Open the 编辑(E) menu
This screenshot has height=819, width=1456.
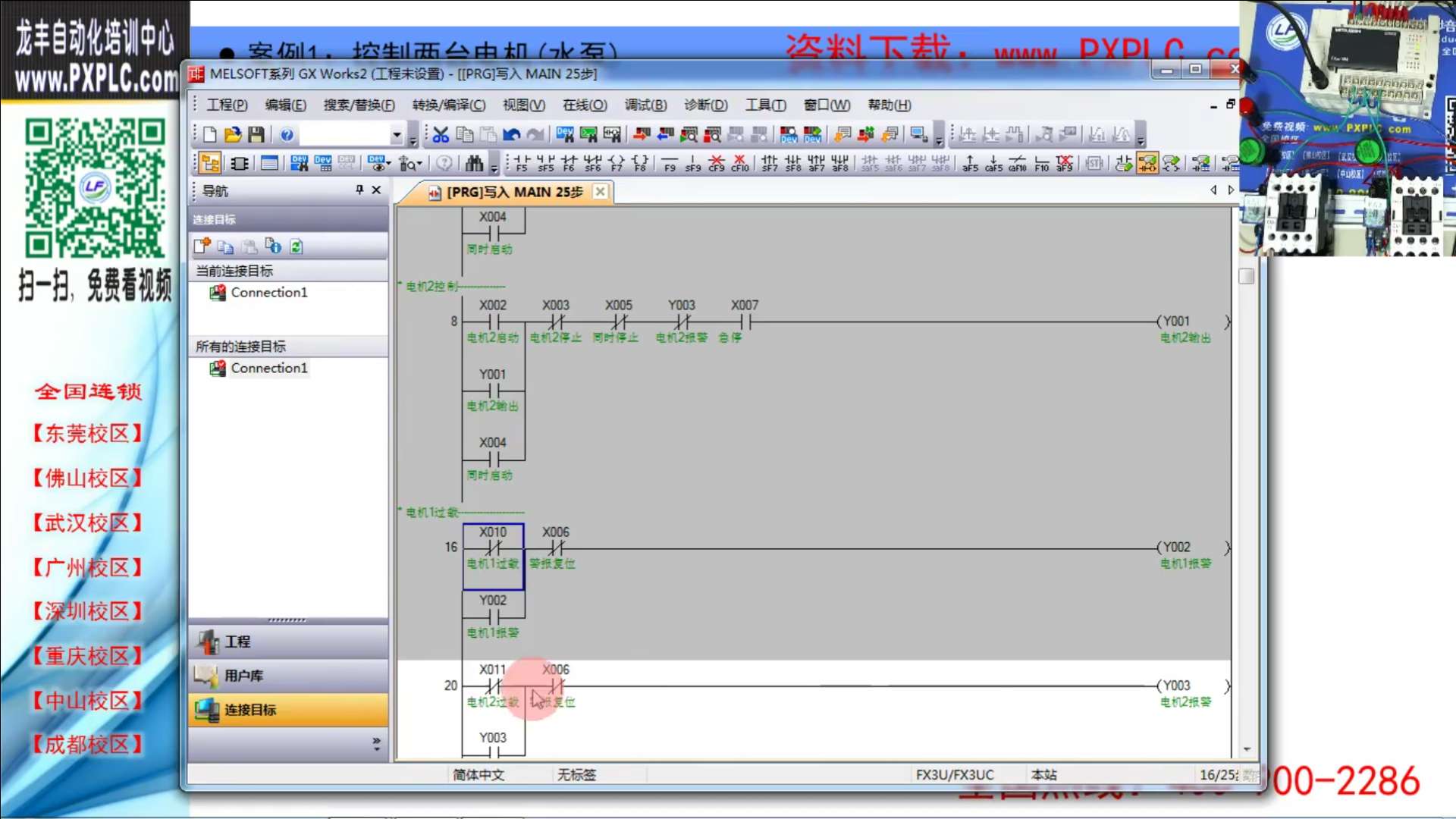[285, 105]
